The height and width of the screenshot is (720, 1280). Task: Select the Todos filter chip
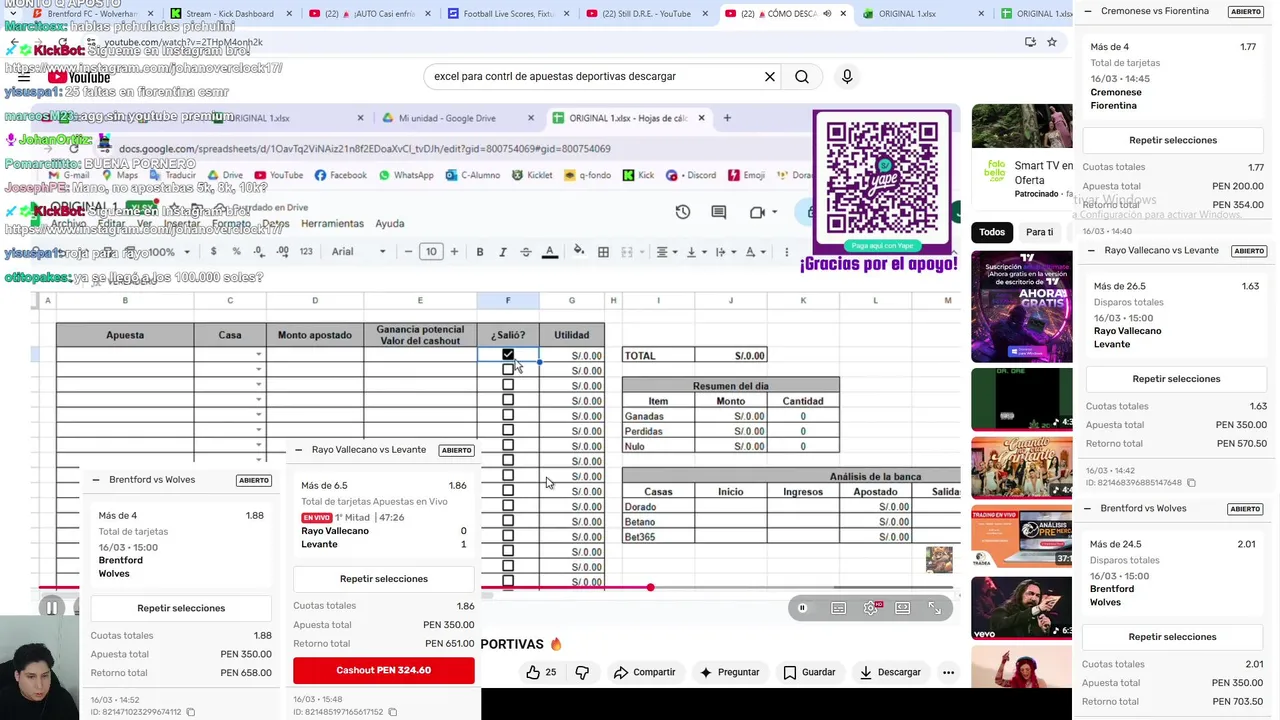click(x=992, y=232)
